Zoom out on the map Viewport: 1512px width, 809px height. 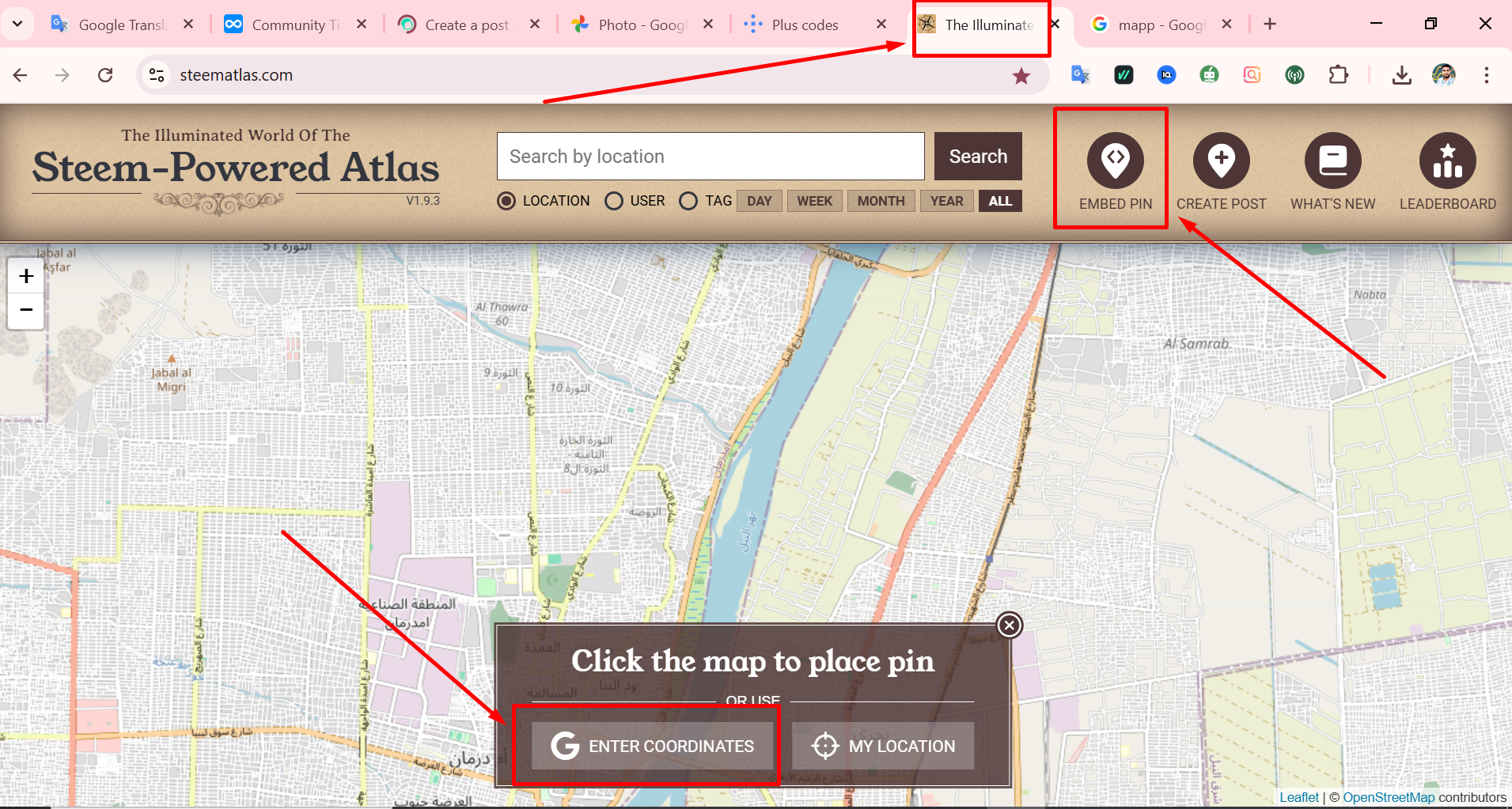click(x=26, y=310)
